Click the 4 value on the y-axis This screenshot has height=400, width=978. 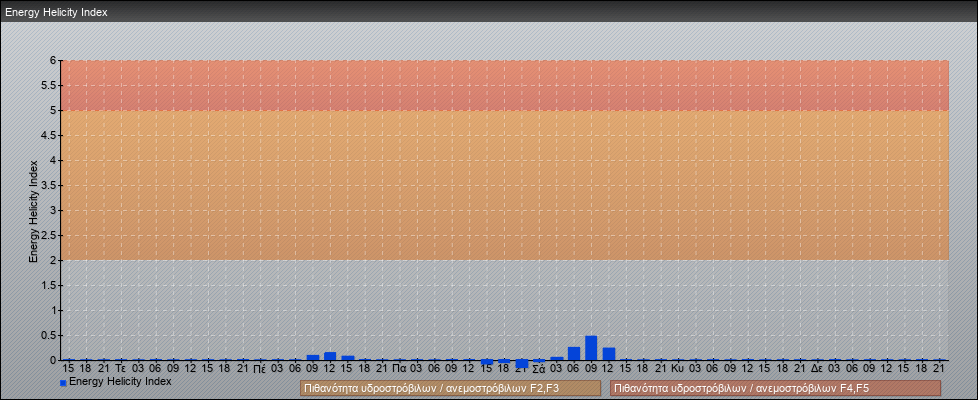point(54,160)
